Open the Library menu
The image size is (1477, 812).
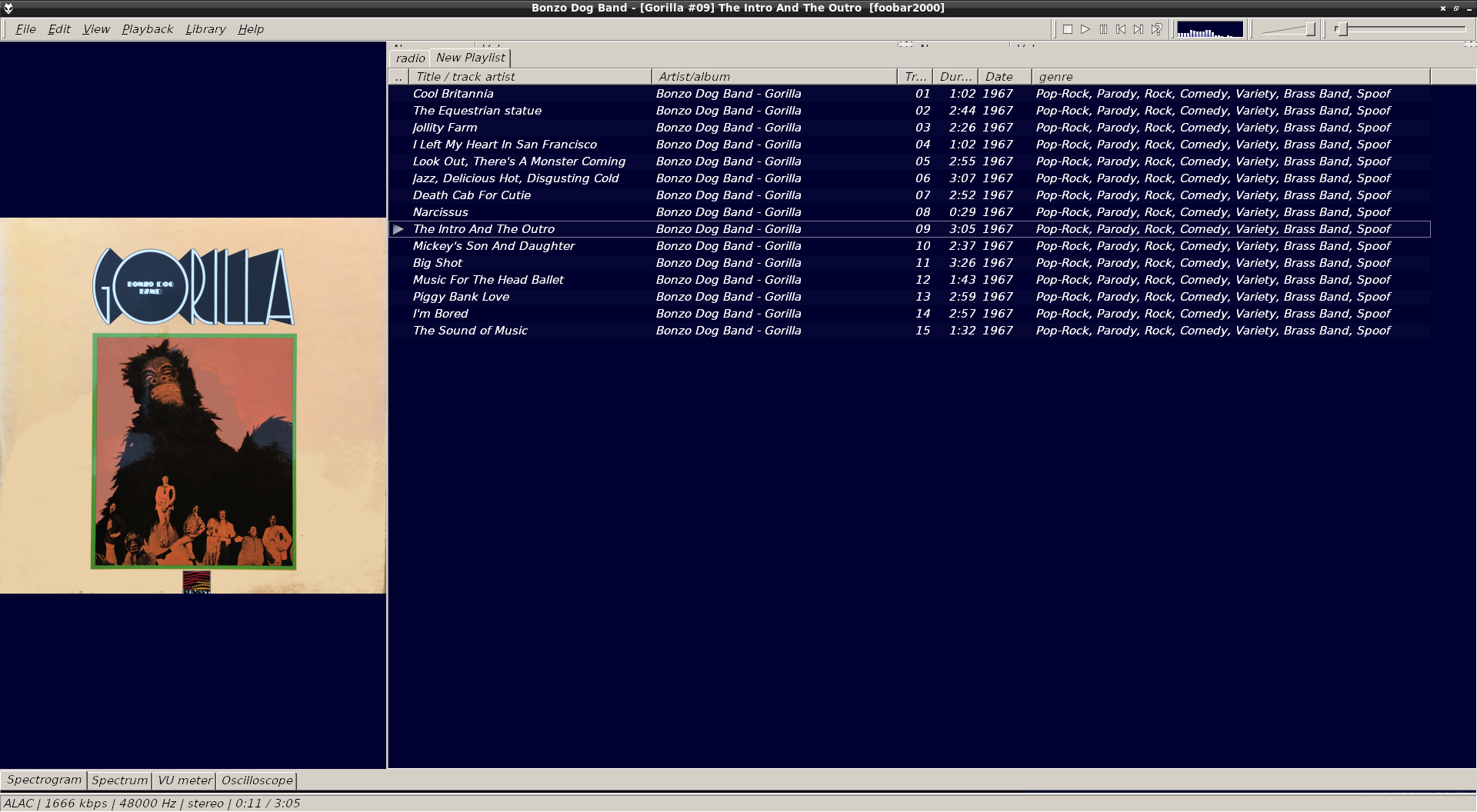[205, 29]
